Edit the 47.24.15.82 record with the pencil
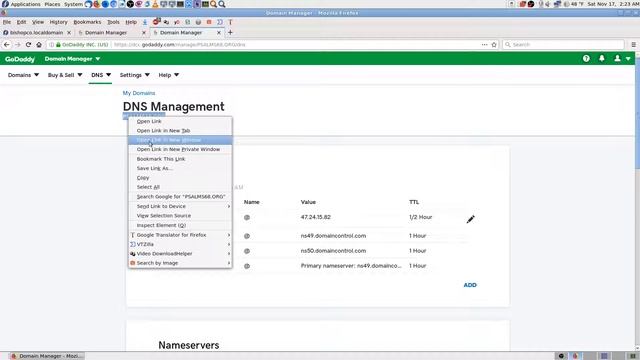This screenshot has width=640, height=360. [471, 219]
